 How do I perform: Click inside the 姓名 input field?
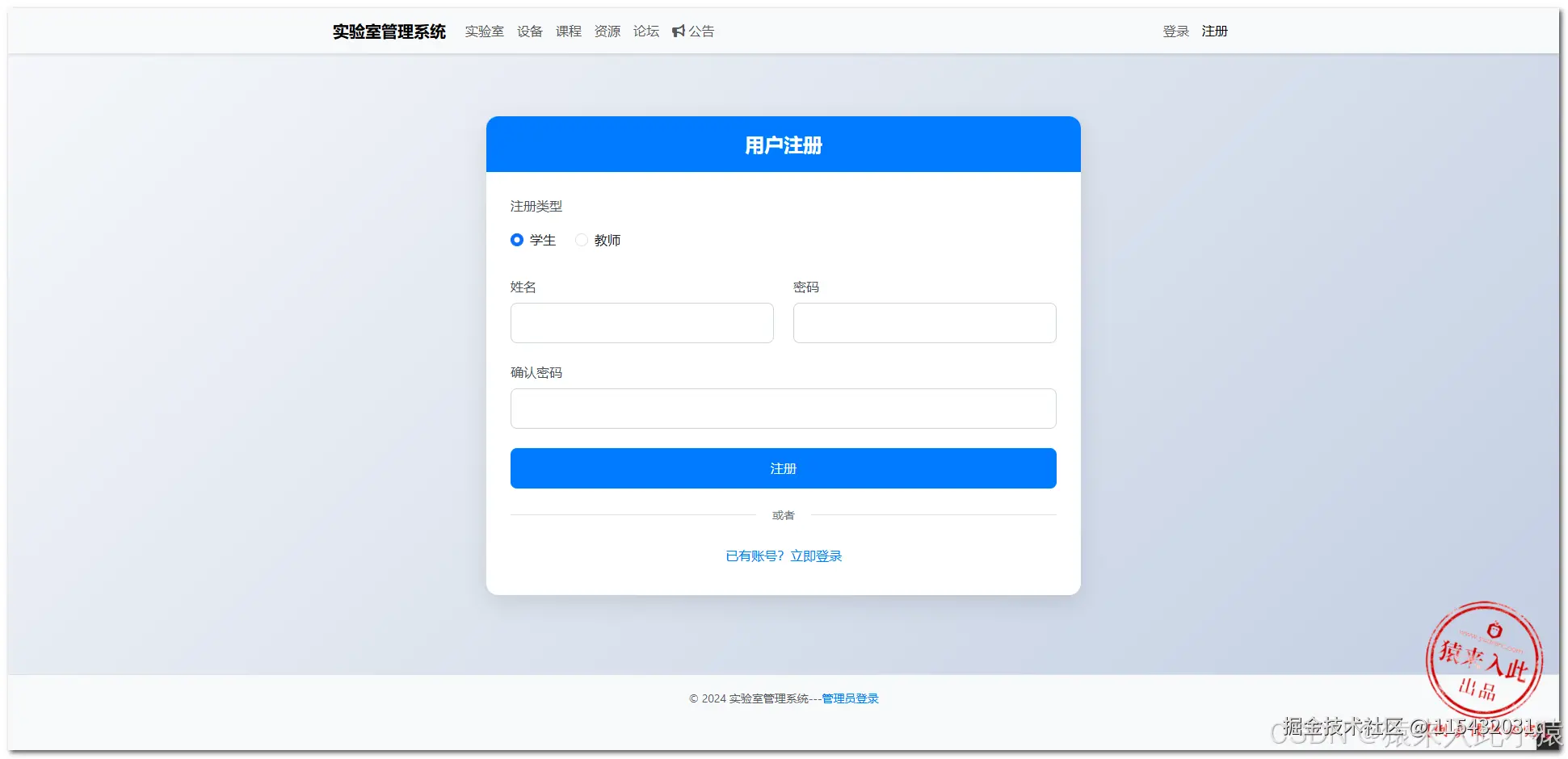(x=641, y=323)
